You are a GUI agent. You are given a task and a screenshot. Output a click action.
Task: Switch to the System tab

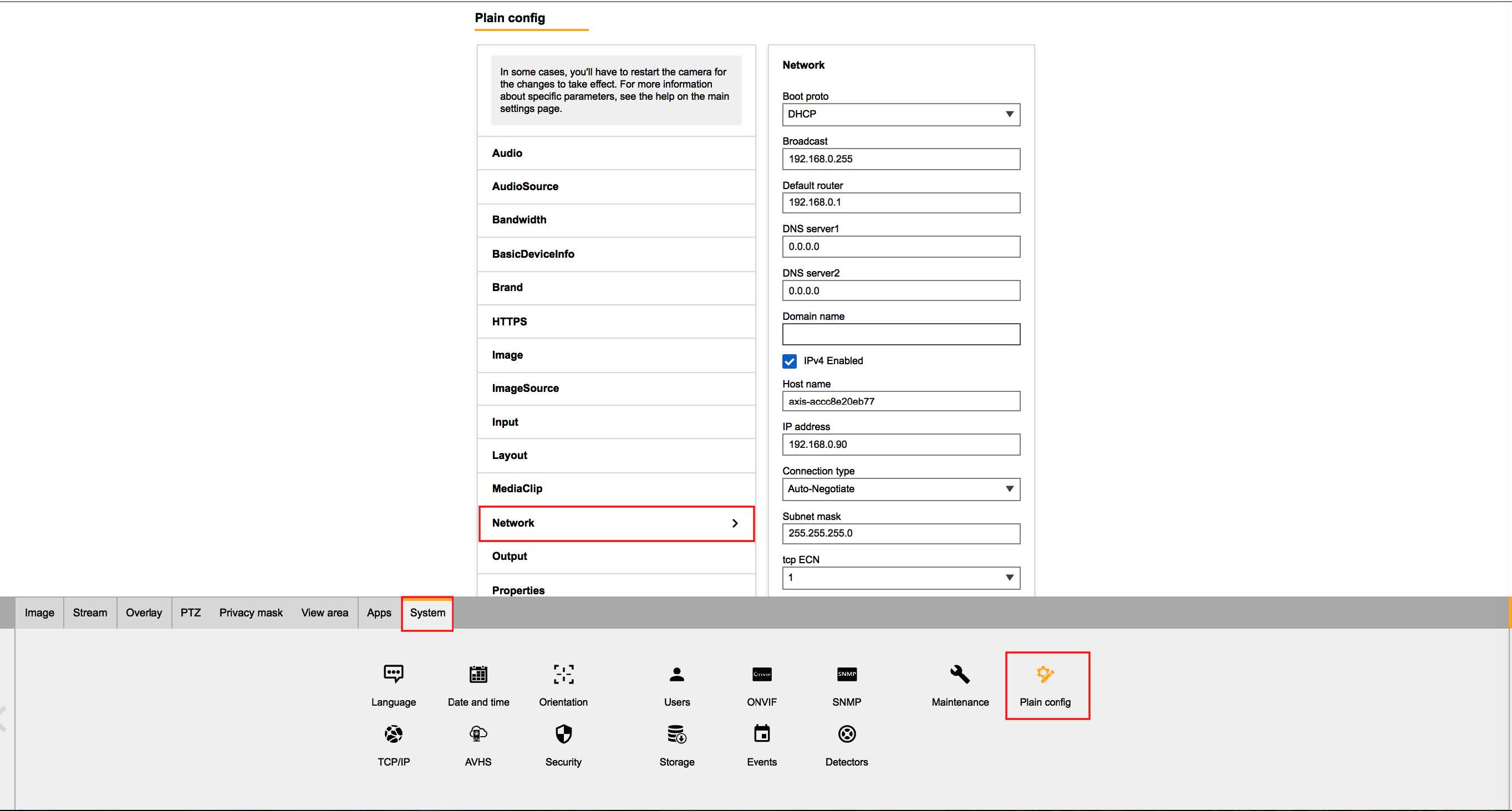427,613
